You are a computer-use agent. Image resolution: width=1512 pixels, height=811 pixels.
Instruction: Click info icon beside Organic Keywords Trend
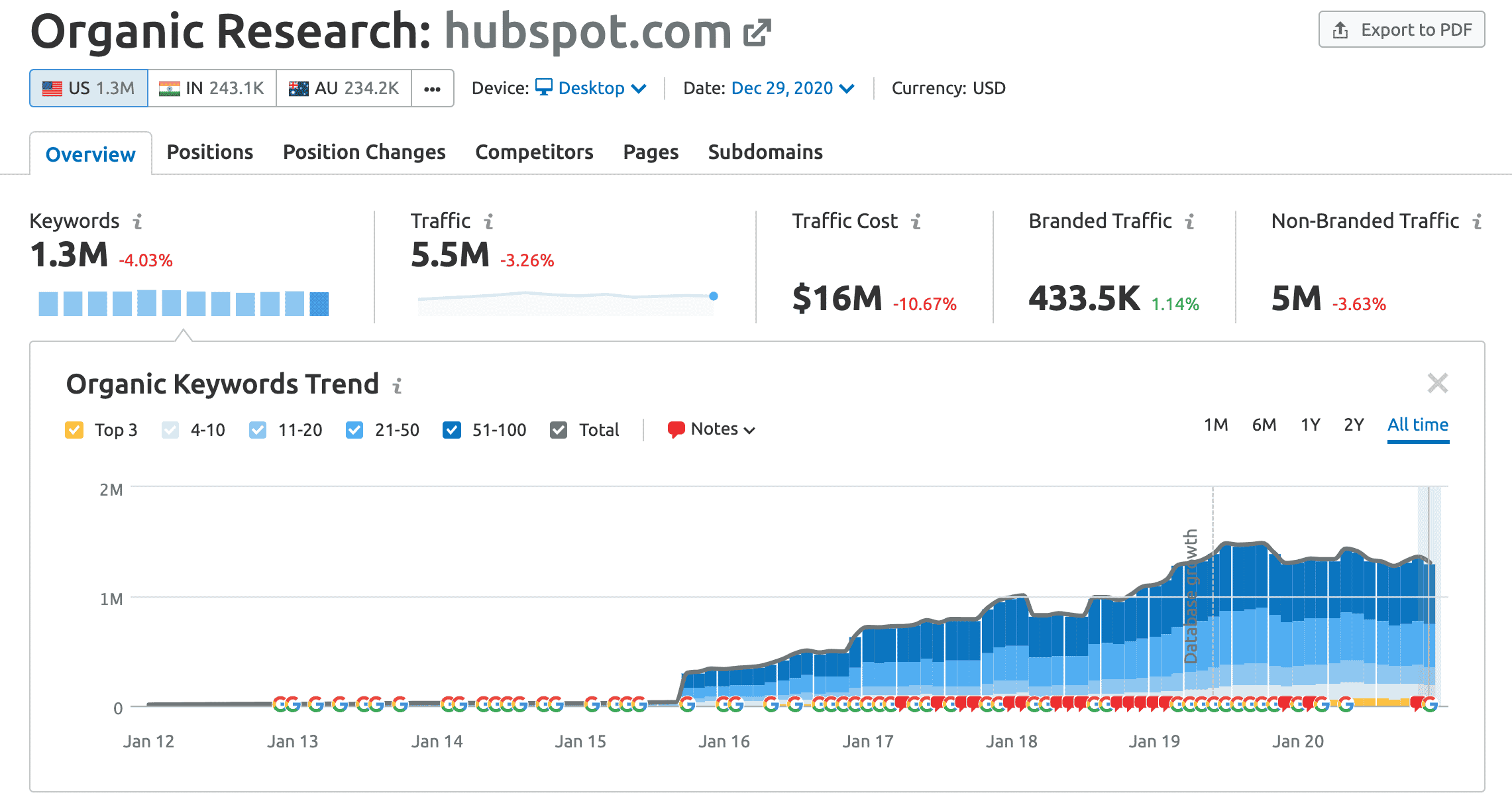tap(397, 386)
